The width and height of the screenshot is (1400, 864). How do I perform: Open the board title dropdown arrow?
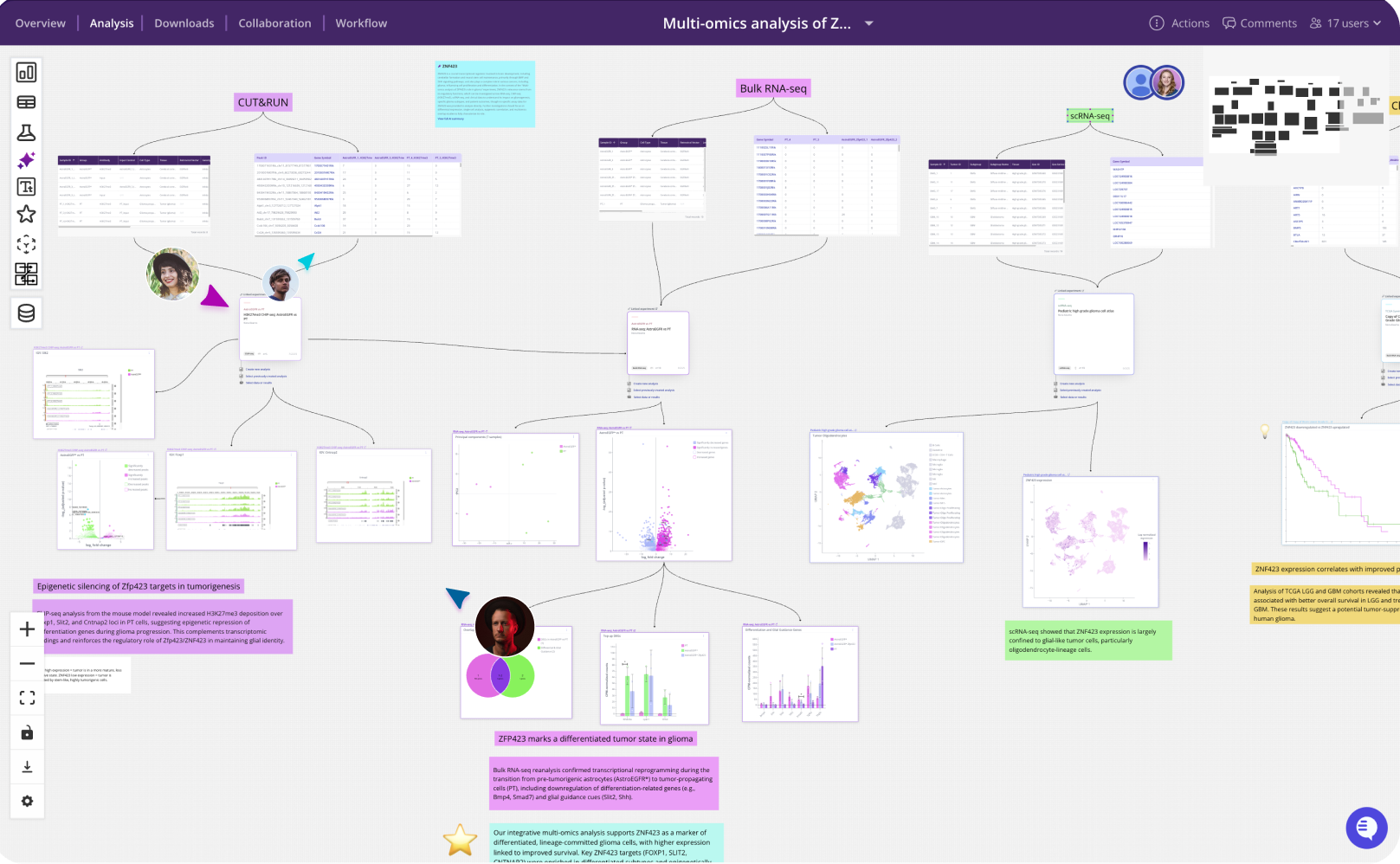point(868,23)
